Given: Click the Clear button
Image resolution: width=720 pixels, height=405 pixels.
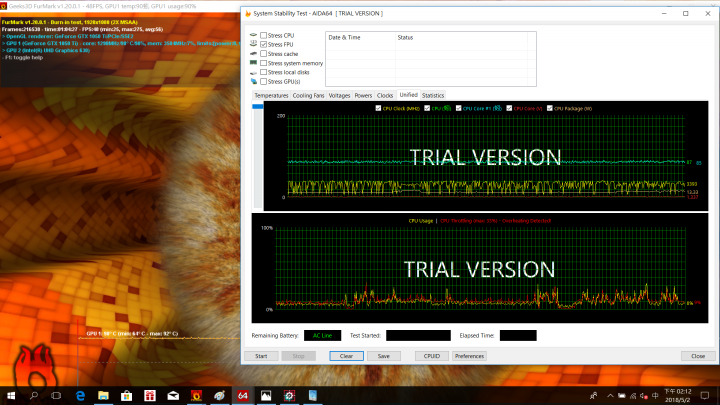Looking at the screenshot, I should (346, 356).
